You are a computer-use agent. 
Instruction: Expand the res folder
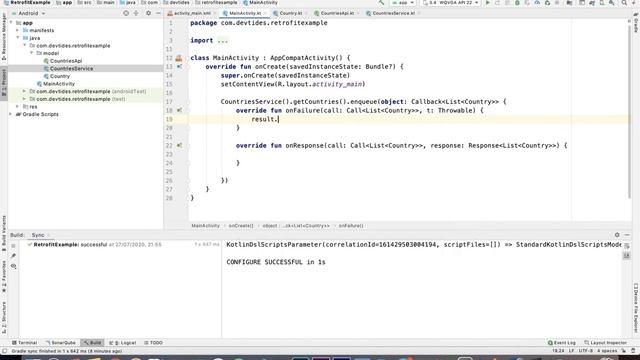coord(18,107)
